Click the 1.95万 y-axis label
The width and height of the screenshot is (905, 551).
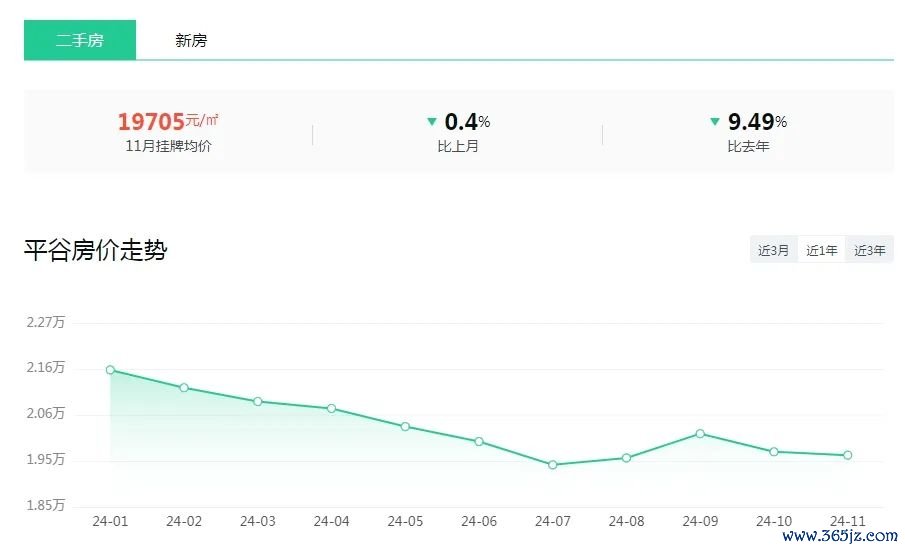pyautogui.click(x=46, y=459)
